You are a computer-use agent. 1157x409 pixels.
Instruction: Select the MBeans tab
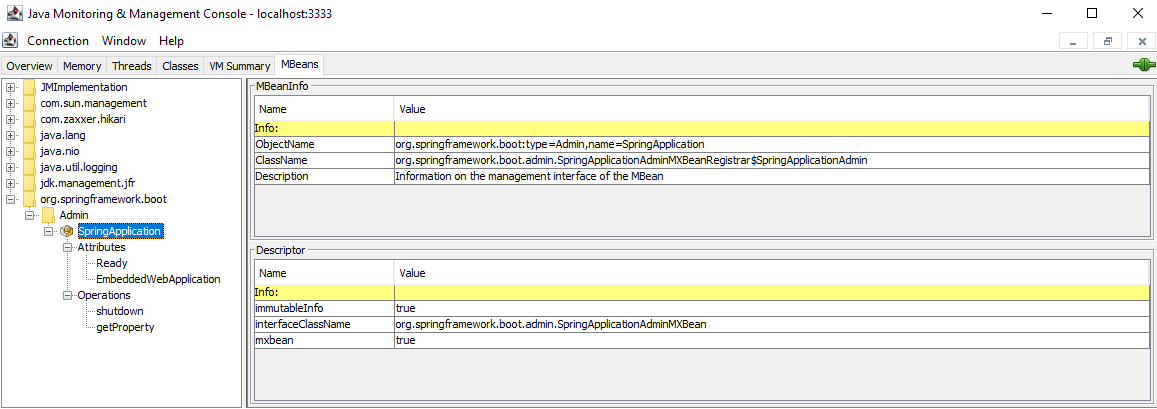(298, 65)
